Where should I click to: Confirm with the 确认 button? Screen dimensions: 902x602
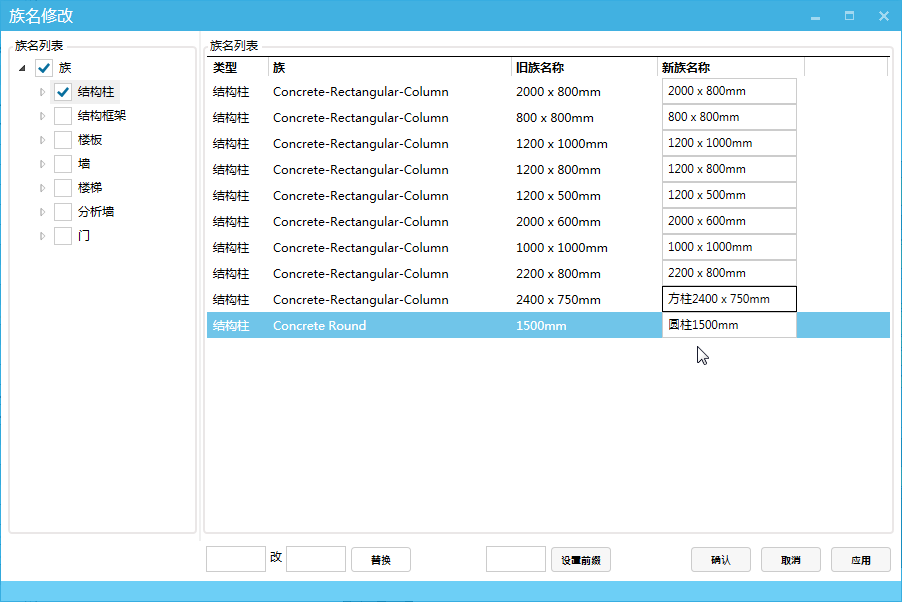coord(720,560)
